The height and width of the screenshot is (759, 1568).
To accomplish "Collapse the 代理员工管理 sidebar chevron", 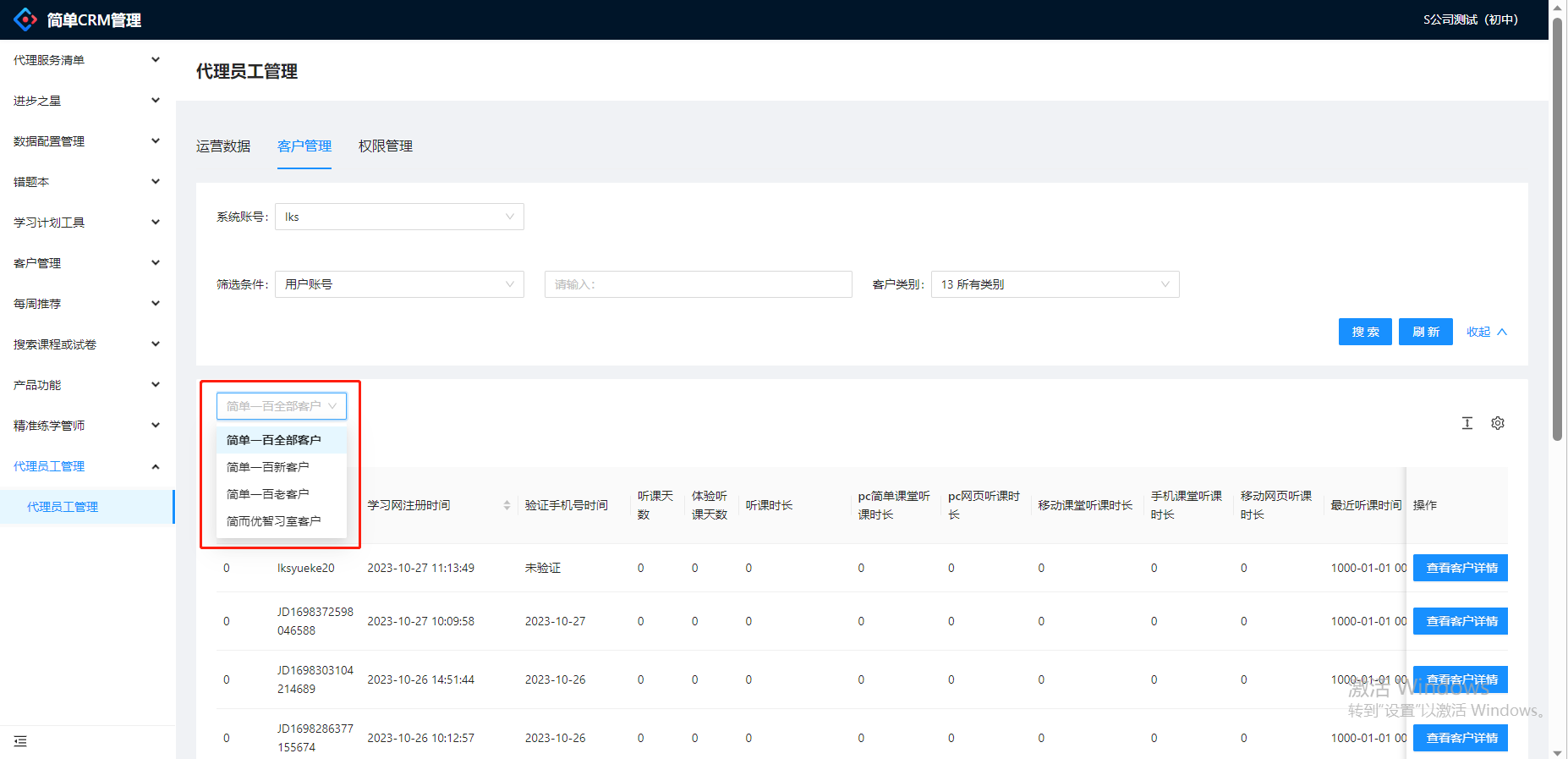I will 156,466.
